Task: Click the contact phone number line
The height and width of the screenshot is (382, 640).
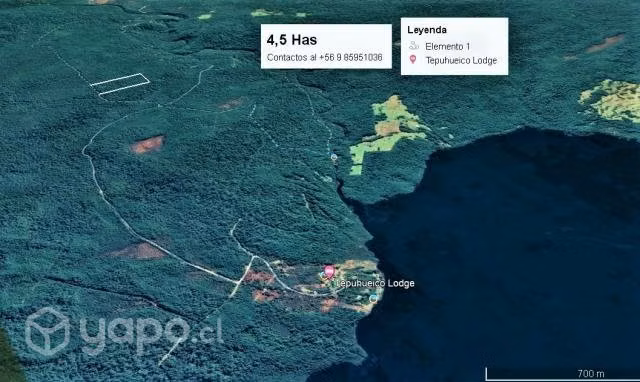Action: click(324, 58)
